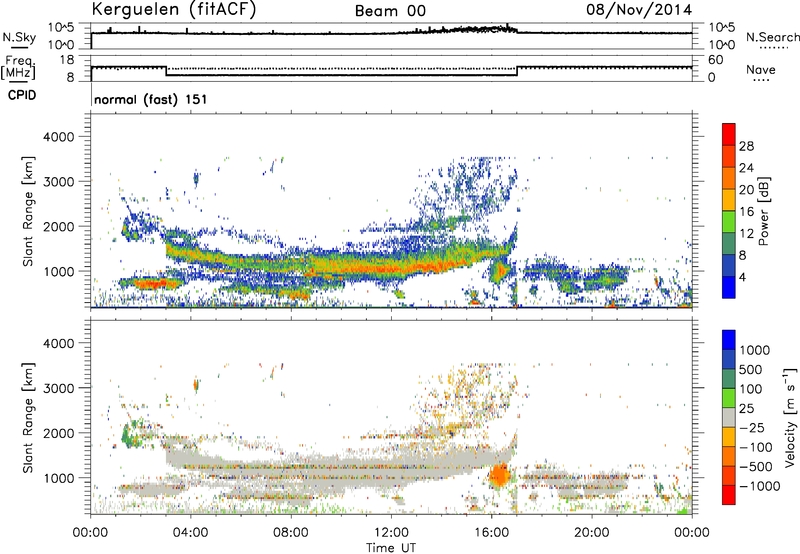Pick the yellow-orange 16–20 dB power colorbar segment

(x=729, y=200)
